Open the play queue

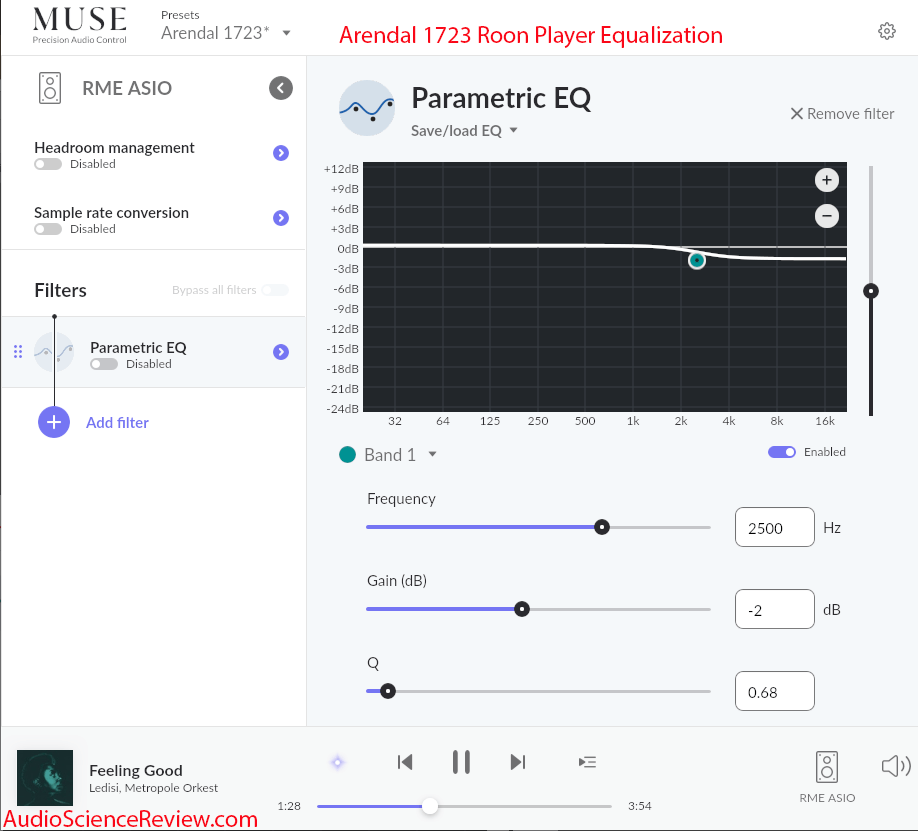(x=587, y=762)
